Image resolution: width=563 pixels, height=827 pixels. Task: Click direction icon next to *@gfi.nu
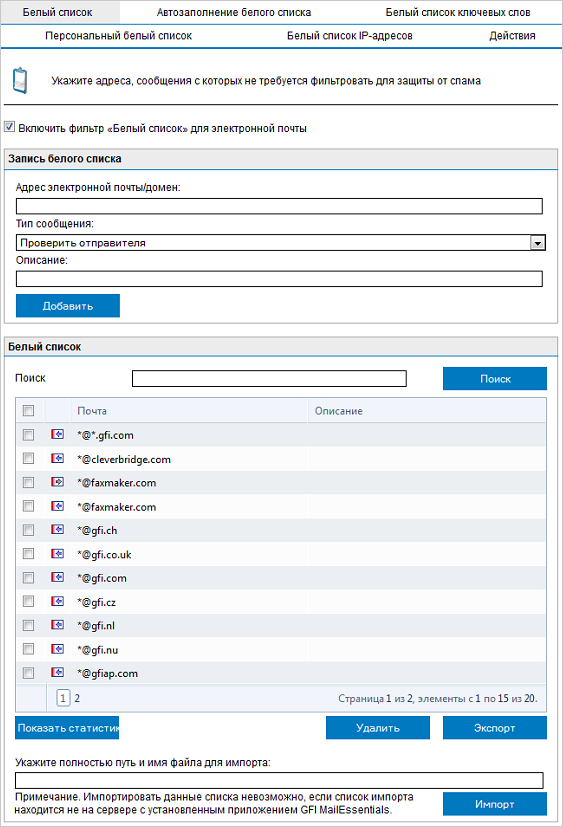point(58,649)
